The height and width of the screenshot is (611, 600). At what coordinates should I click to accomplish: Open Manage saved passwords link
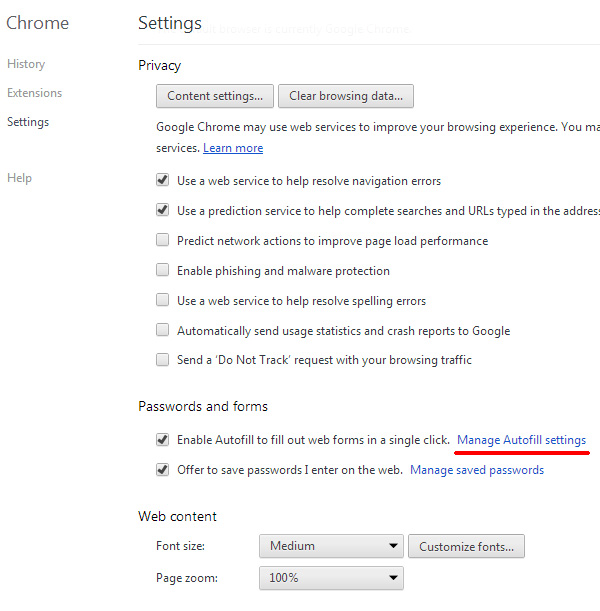click(x=477, y=470)
